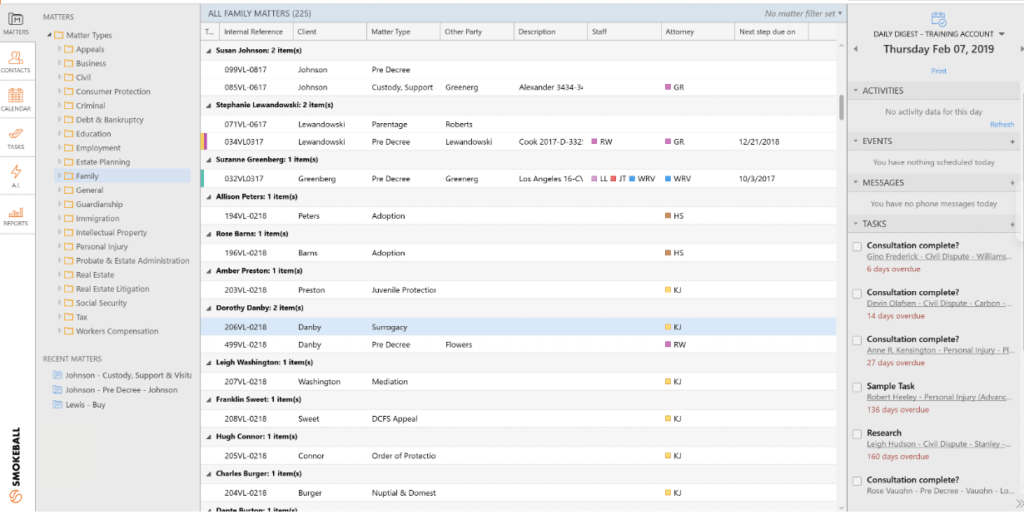Check the Devin Olafsen consultation task
Screen dimensions: 1024x519
click(x=857, y=294)
